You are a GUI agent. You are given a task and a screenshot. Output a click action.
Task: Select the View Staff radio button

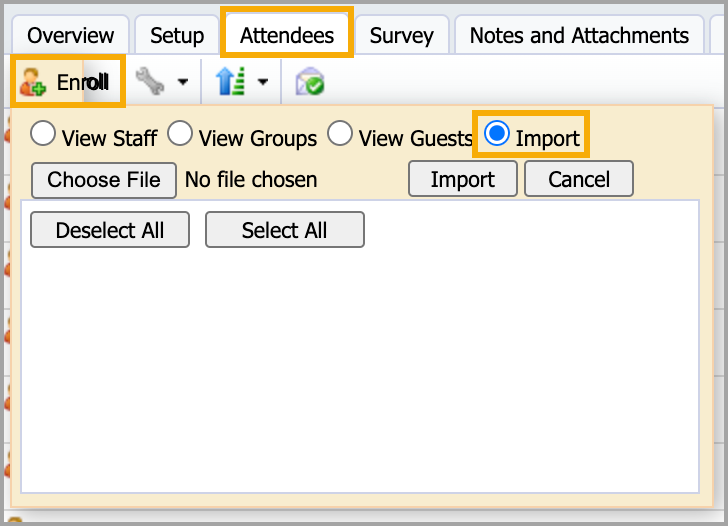point(43,134)
